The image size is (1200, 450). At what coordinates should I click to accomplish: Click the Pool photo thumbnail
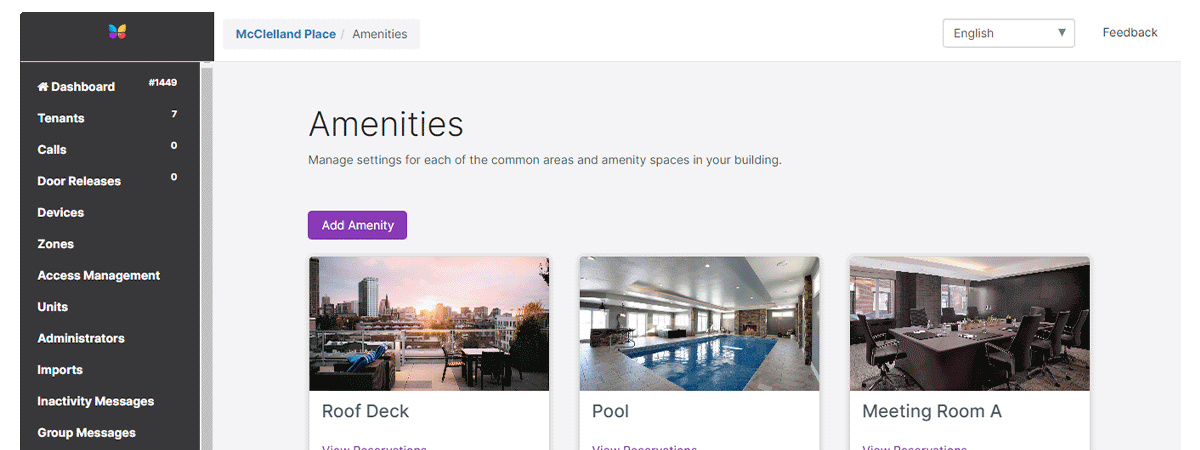coord(699,323)
